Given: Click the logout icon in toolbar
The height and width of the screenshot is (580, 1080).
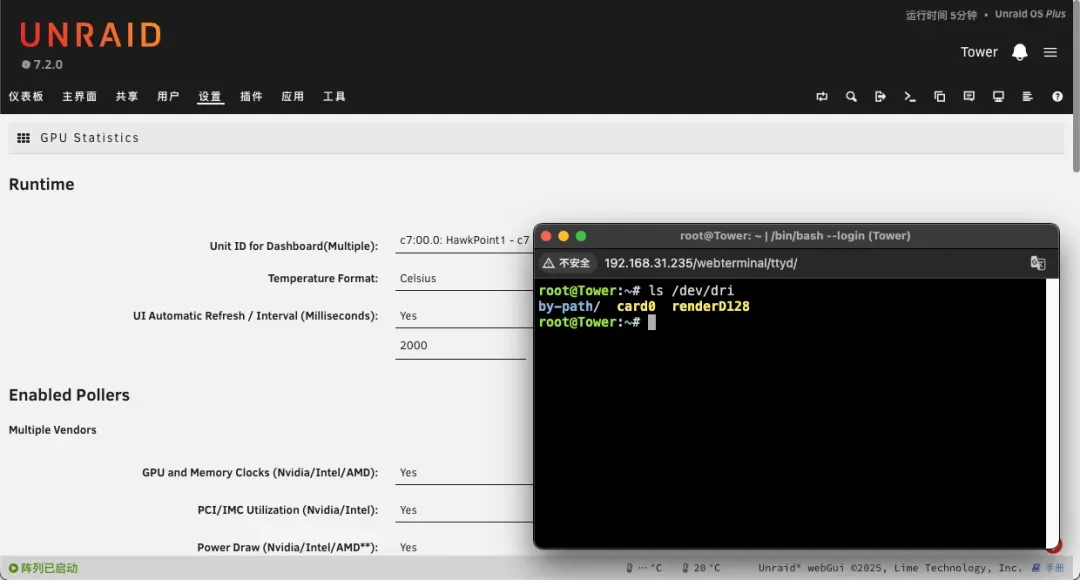Looking at the screenshot, I should [x=880, y=97].
